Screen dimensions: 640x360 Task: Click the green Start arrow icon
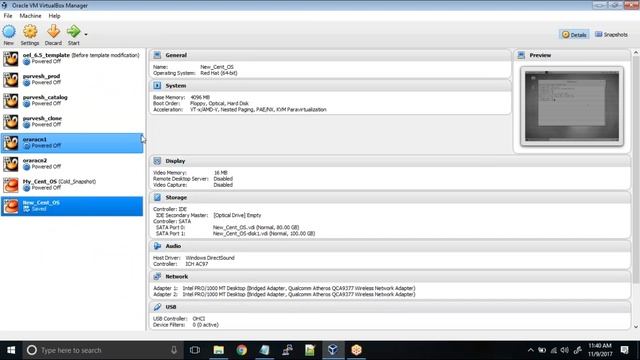73,31
